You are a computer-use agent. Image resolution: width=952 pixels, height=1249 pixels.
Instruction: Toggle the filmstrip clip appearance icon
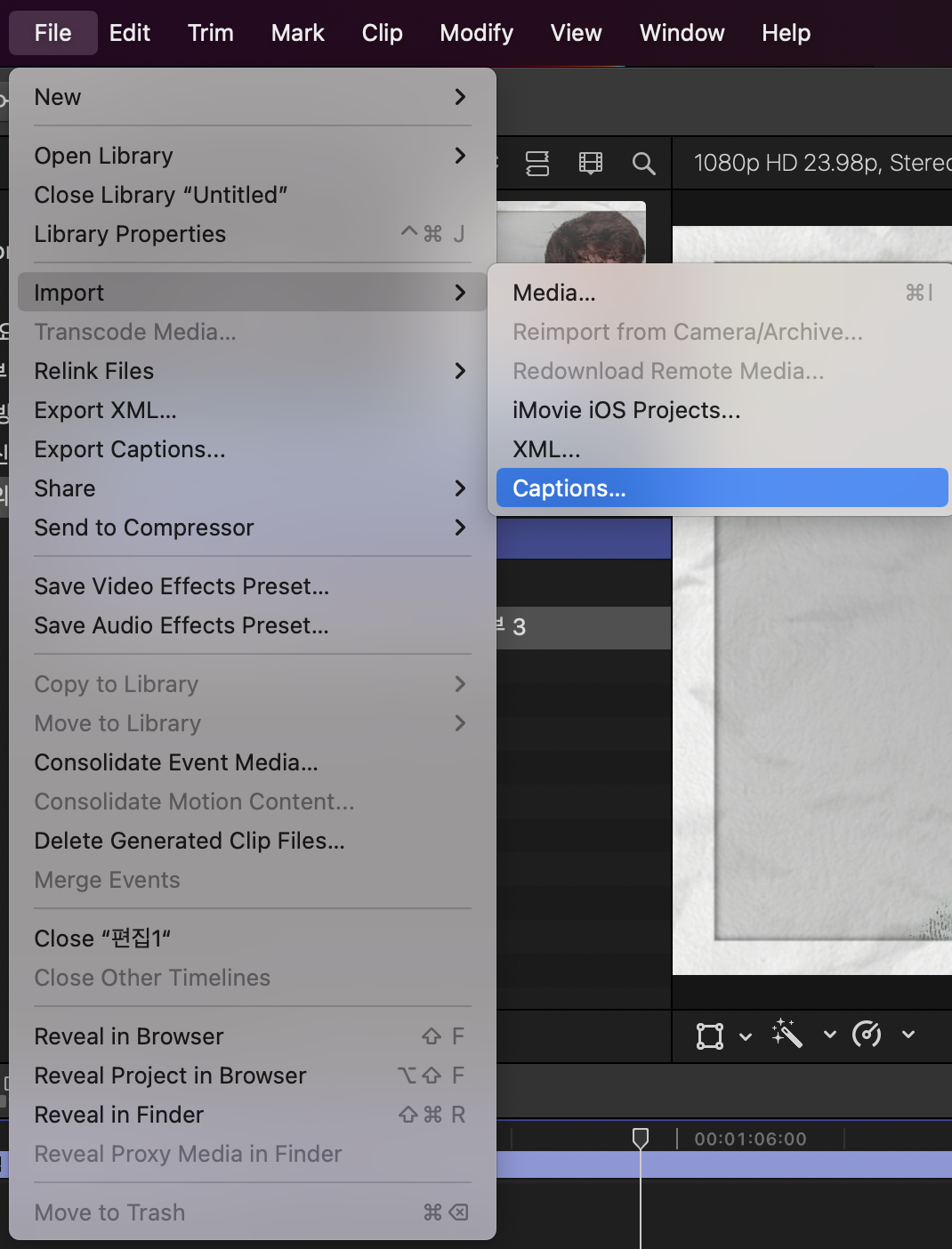591,163
